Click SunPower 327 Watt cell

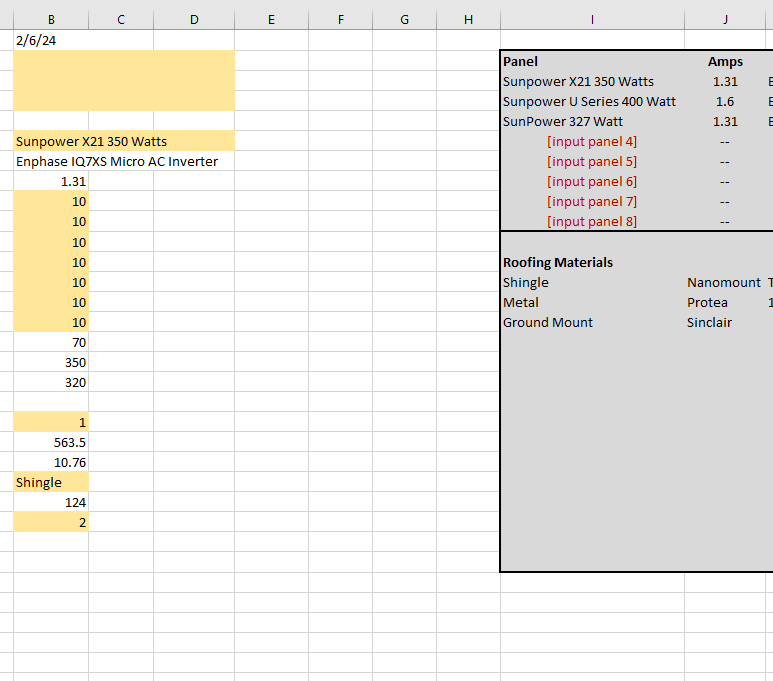[593, 121]
